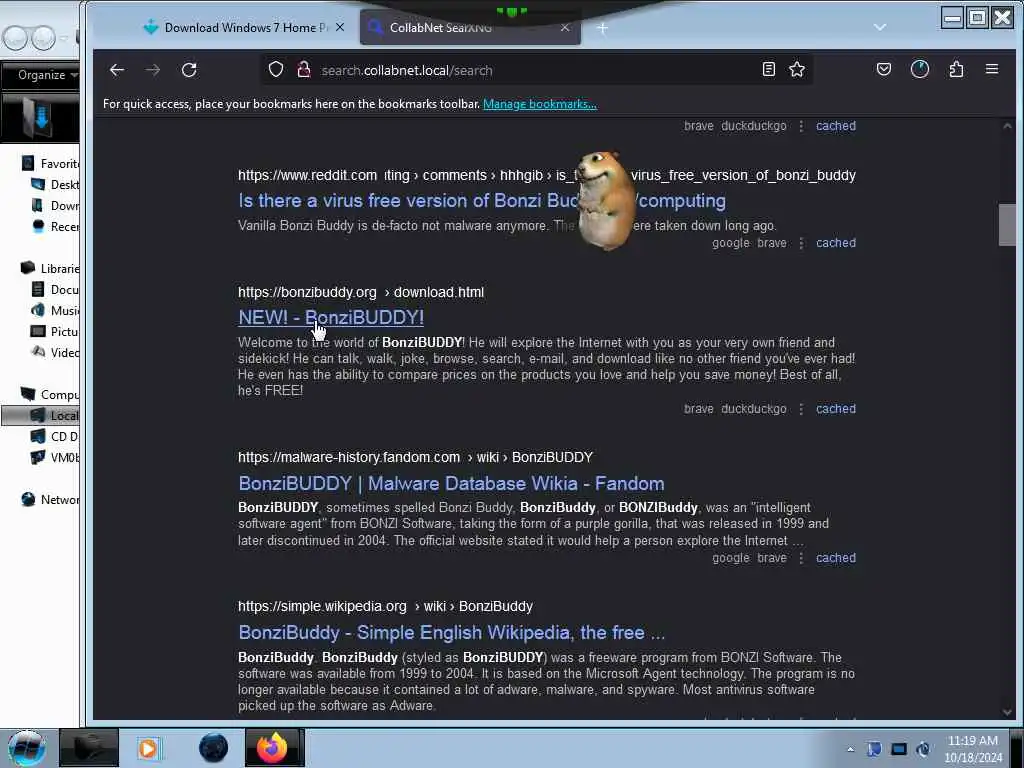Click scrollbar up arrow in browser

point(1006,126)
